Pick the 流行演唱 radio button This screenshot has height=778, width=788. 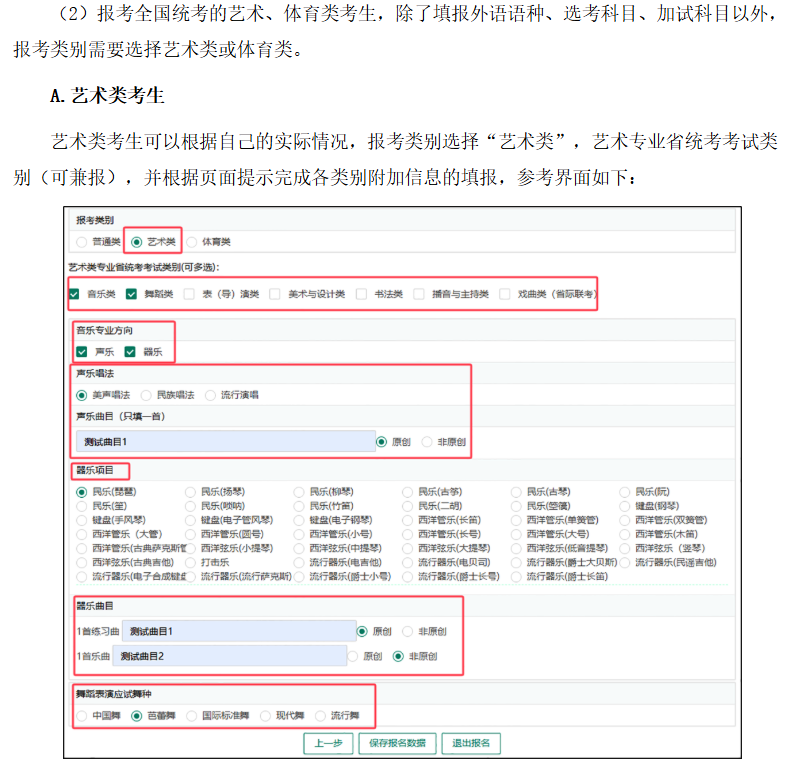pos(211,395)
